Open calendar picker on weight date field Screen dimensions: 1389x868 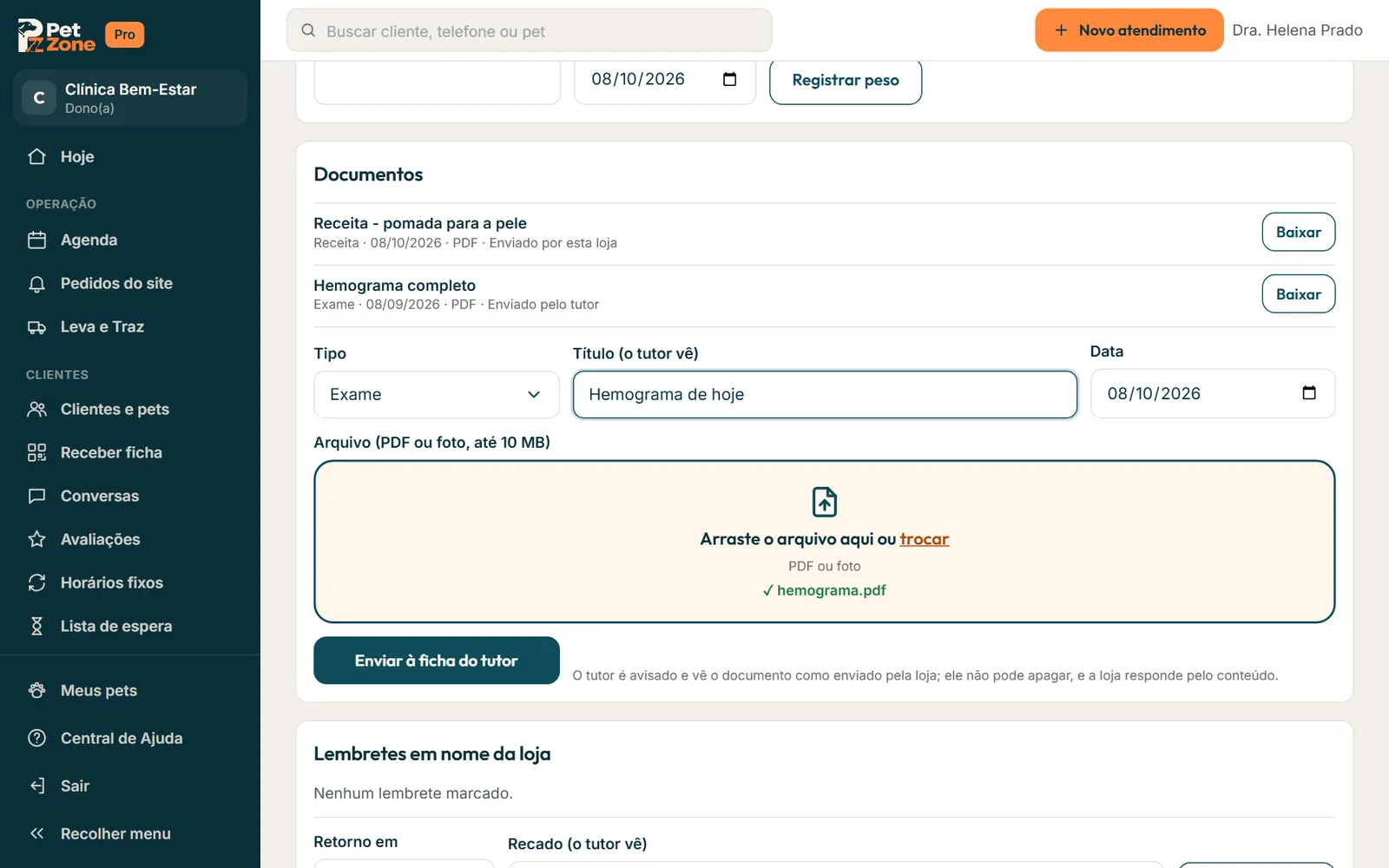730,79
